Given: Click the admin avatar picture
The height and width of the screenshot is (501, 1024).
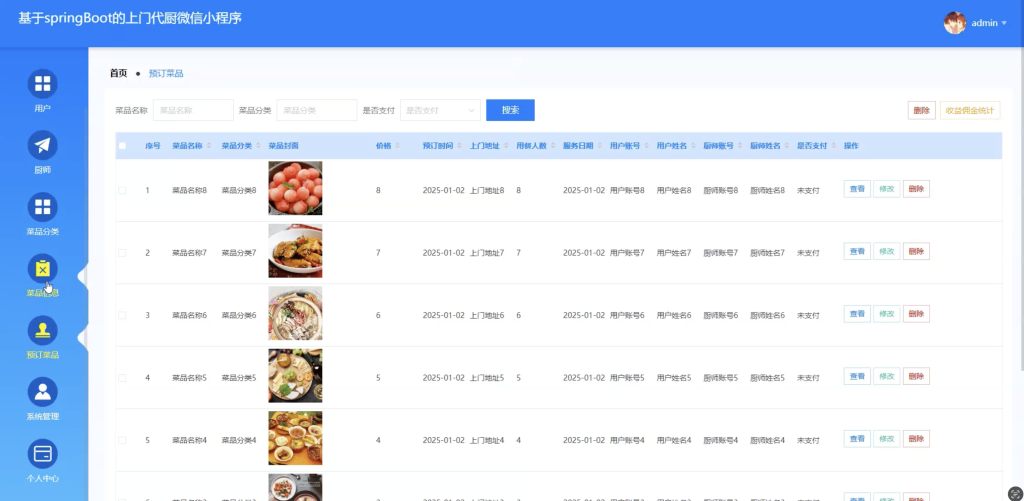Looking at the screenshot, I should pyautogui.click(x=955, y=23).
